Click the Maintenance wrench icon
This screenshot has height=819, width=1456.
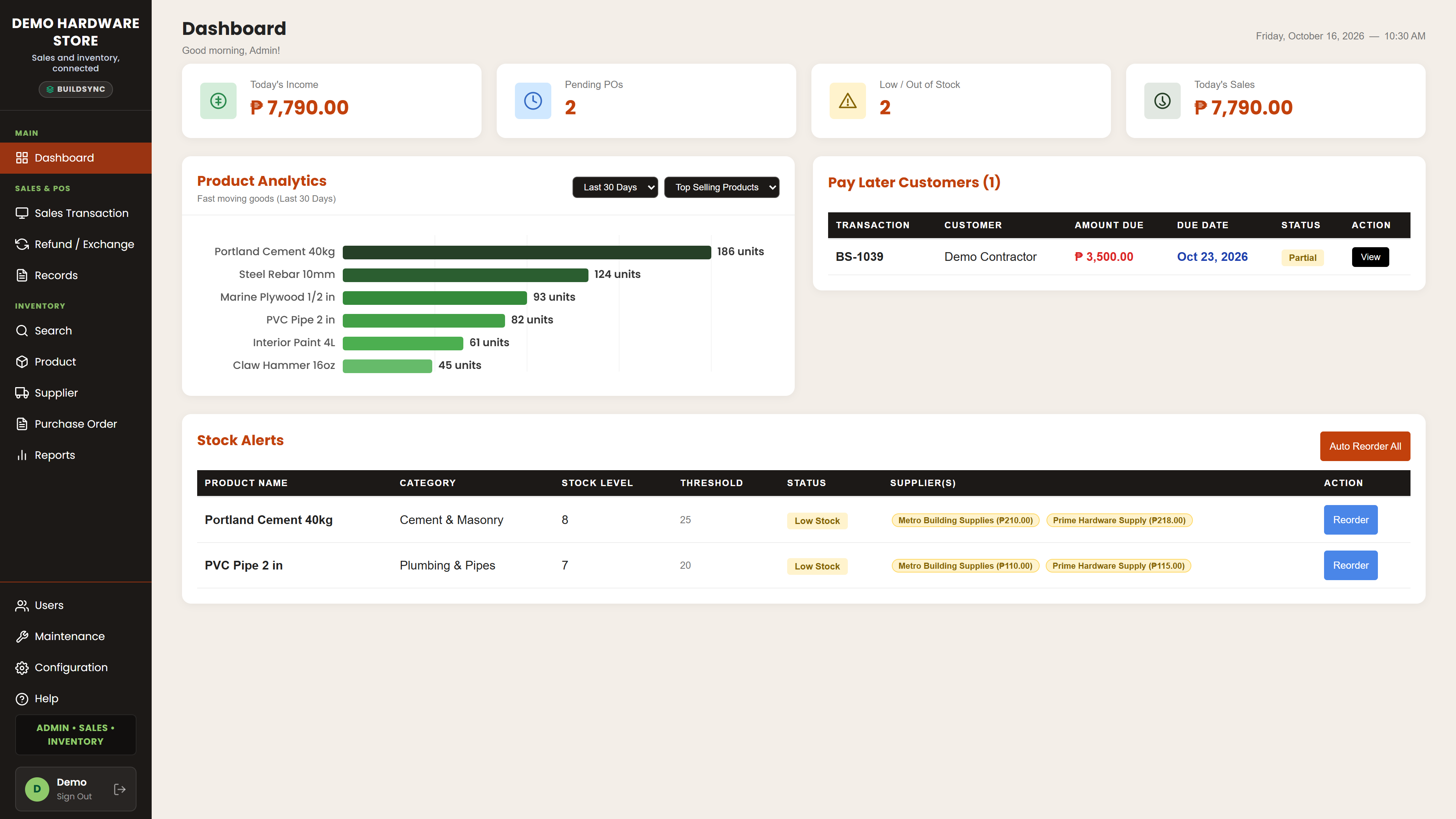tap(22, 637)
